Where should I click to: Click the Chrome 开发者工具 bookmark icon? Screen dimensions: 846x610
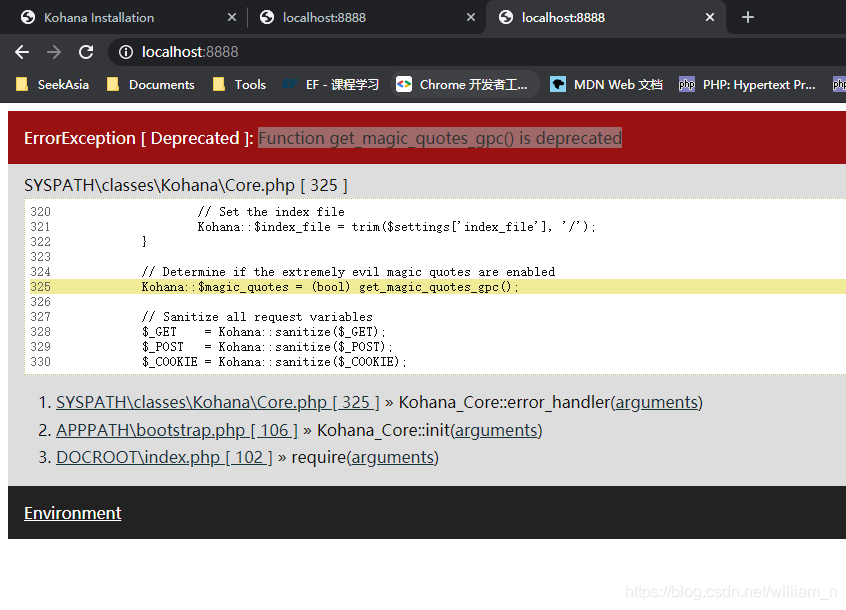[x=404, y=84]
